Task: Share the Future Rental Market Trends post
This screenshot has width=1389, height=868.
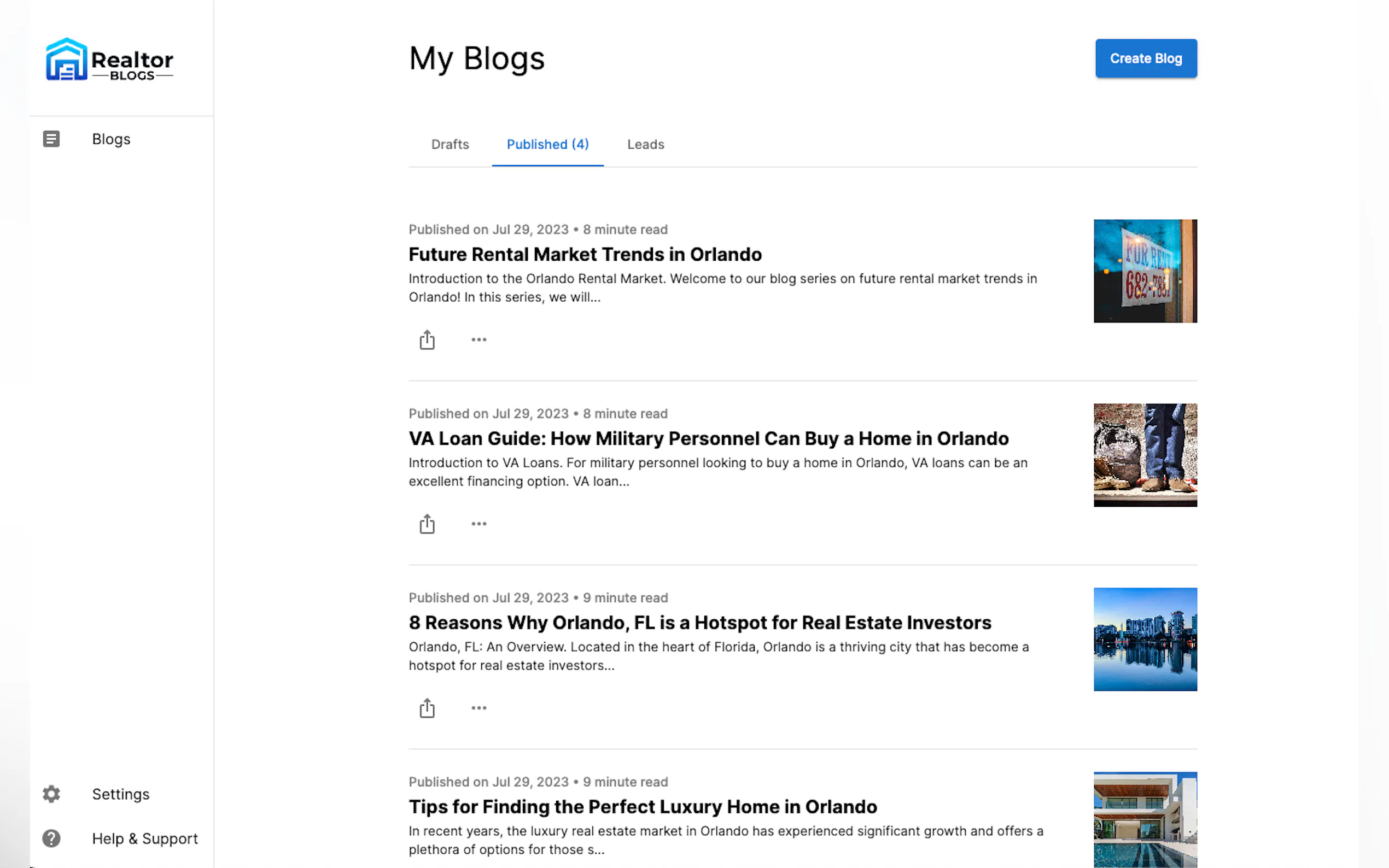Action: [427, 340]
